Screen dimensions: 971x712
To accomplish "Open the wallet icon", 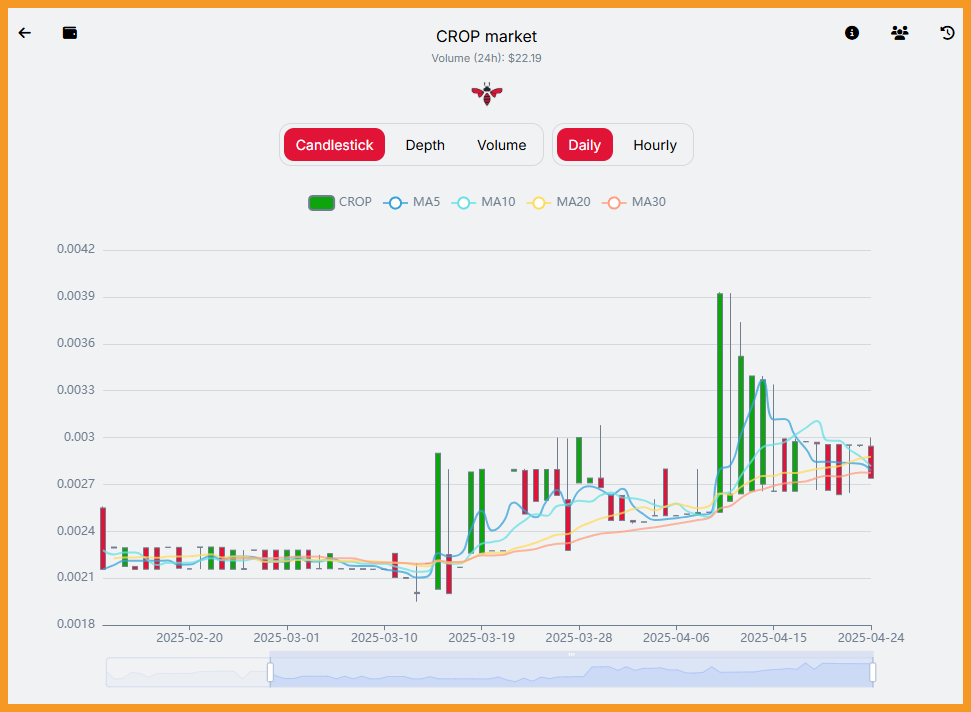I will pos(70,33).
